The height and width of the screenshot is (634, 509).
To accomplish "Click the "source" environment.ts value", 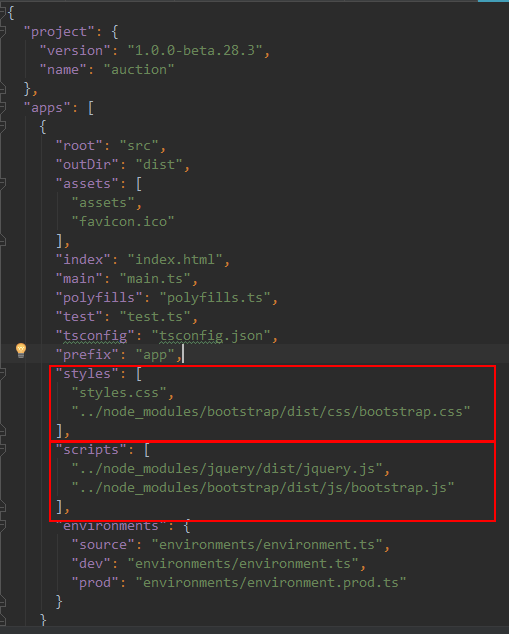I will pos(267,545).
